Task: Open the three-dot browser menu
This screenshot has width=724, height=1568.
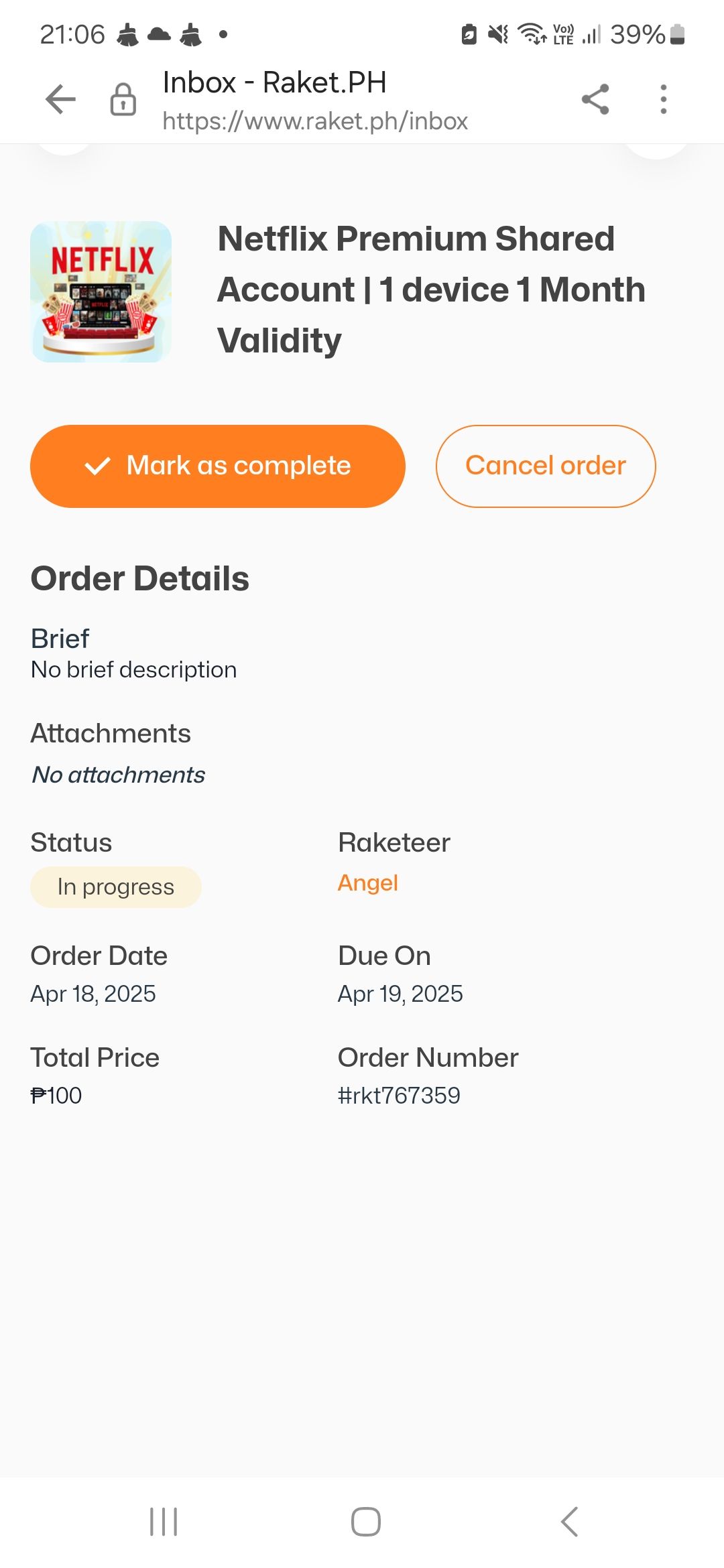Action: (664, 100)
